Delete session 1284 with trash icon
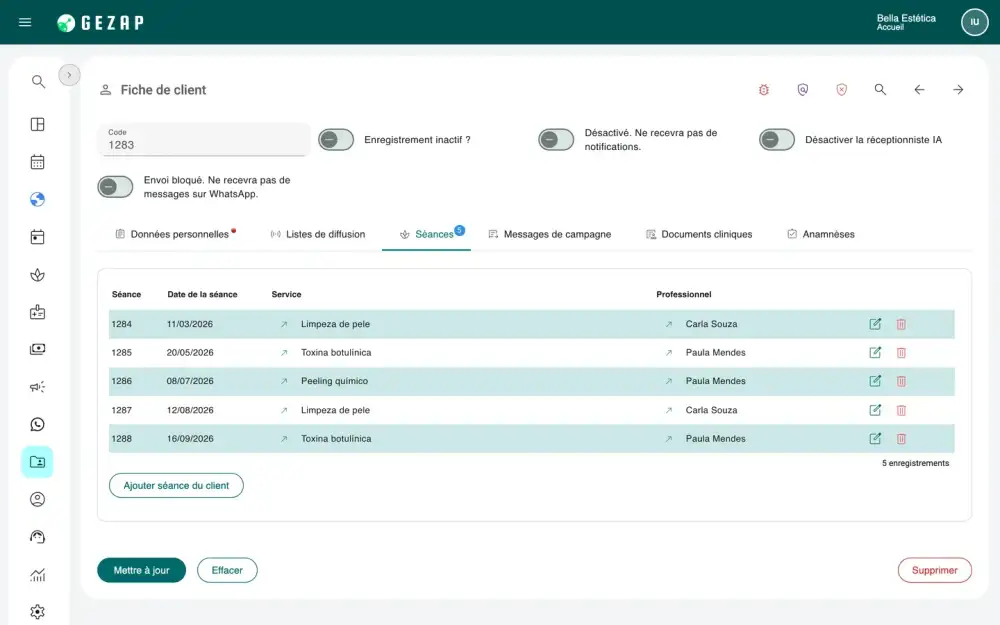This screenshot has width=1000, height=625. click(901, 324)
